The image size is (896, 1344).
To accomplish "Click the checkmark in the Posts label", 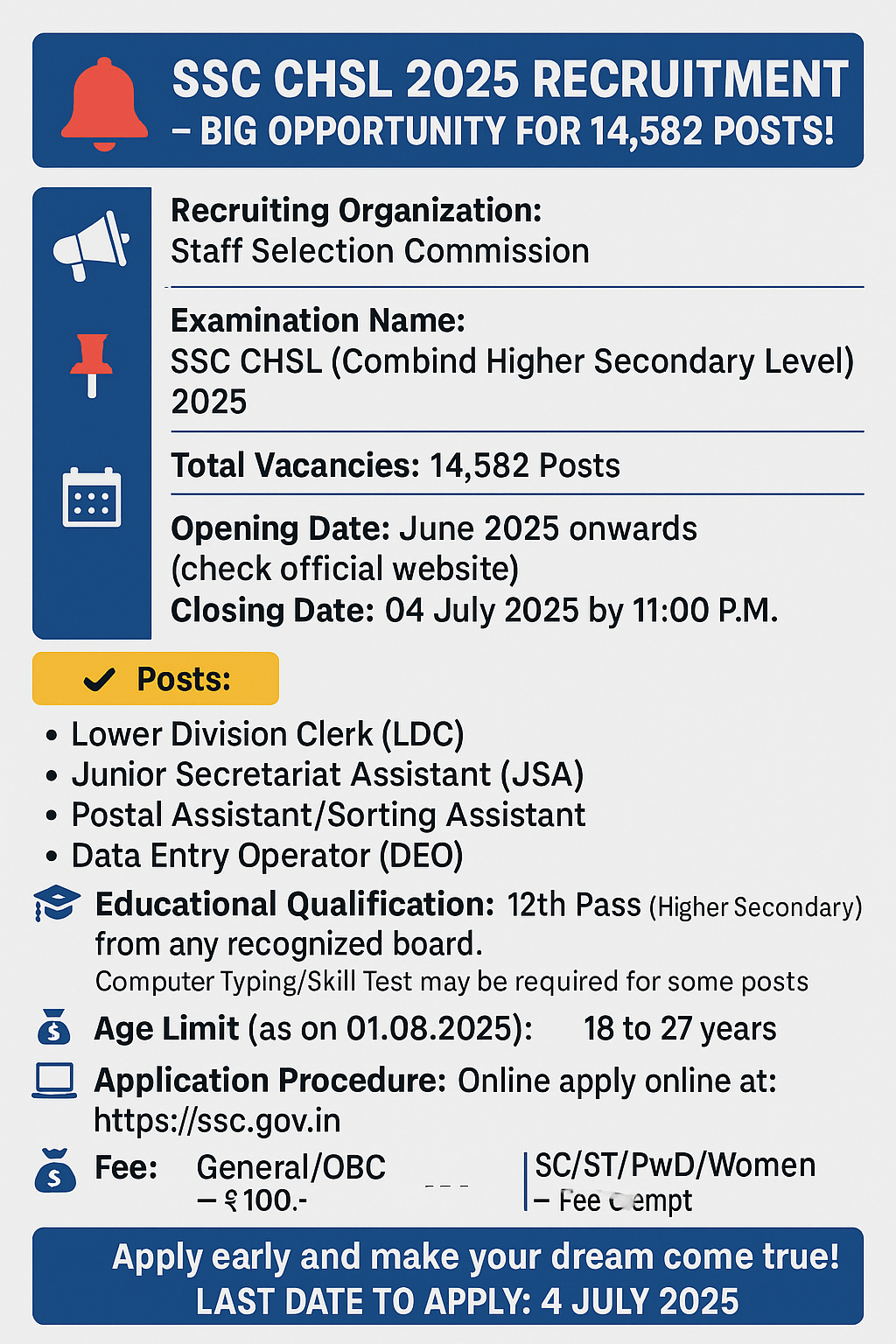I will coord(99,679).
